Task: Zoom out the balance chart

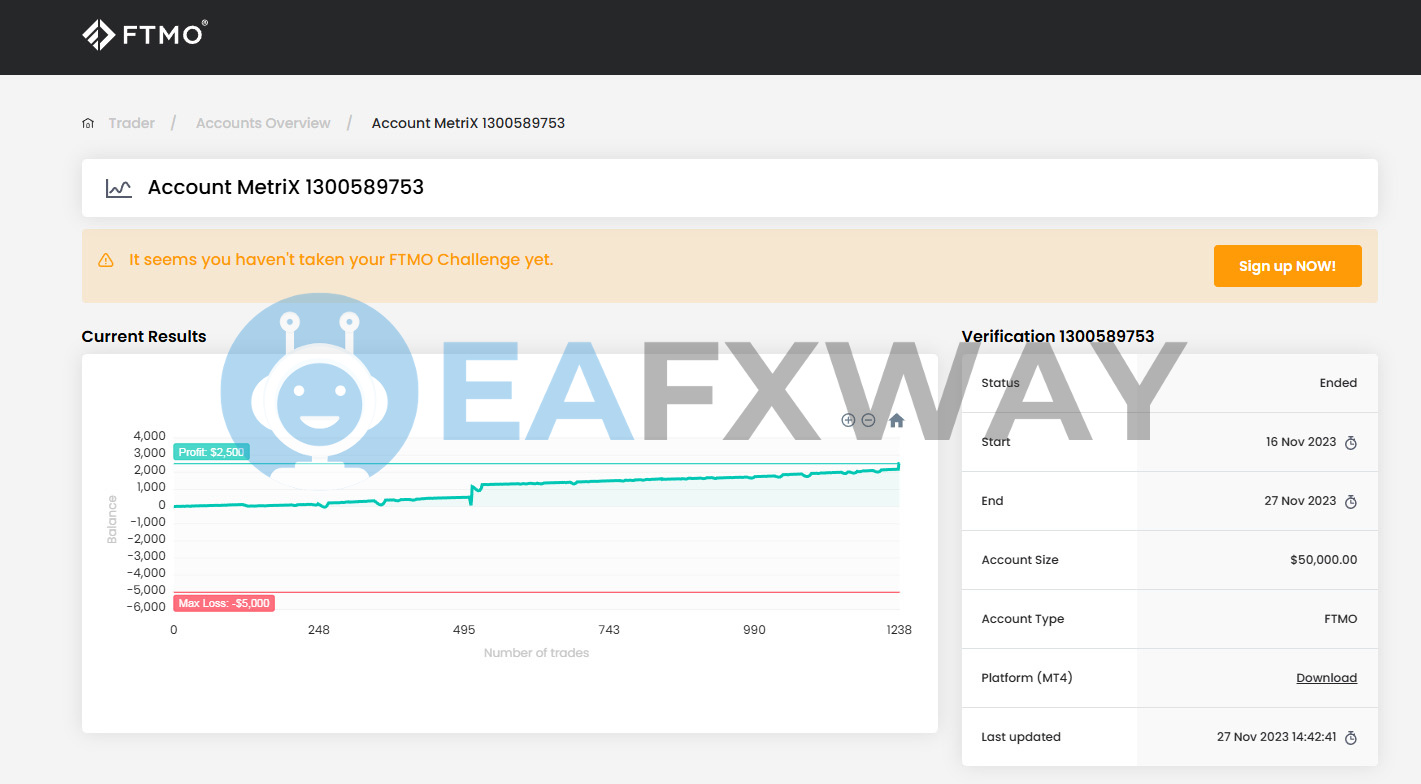Action: (868, 420)
